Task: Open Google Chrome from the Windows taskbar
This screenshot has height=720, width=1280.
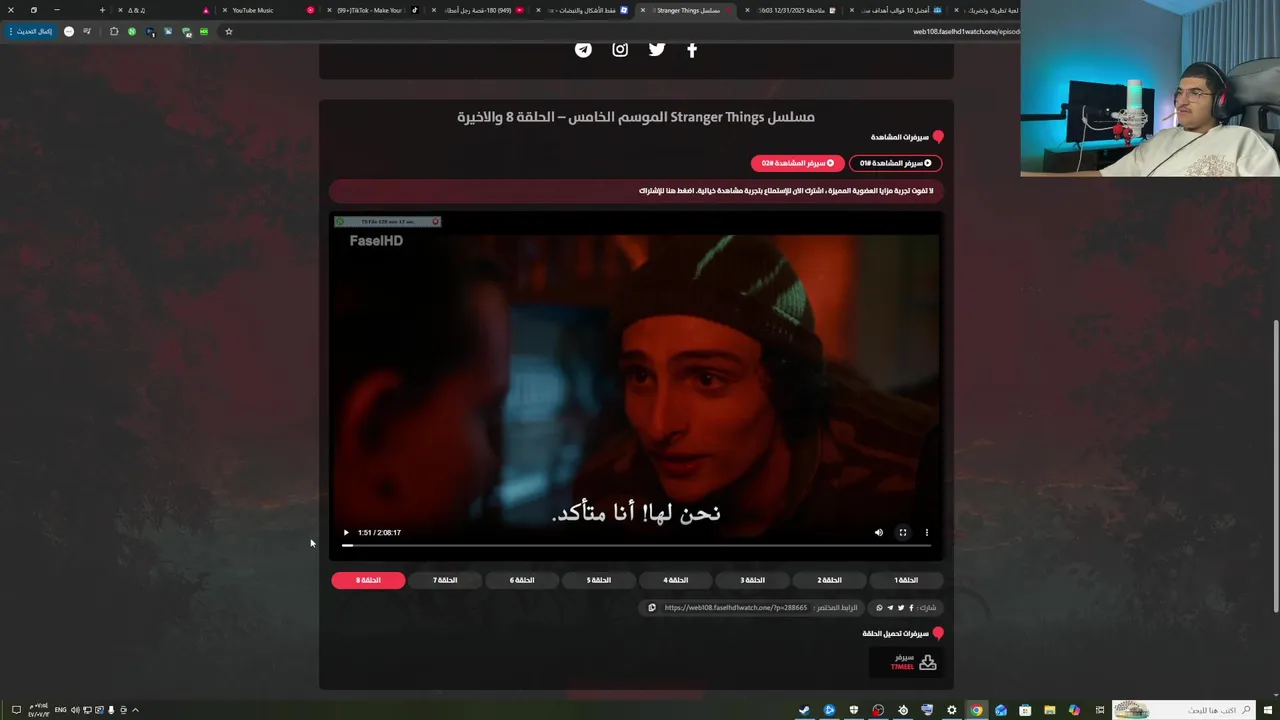Action: [x=976, y=710]
